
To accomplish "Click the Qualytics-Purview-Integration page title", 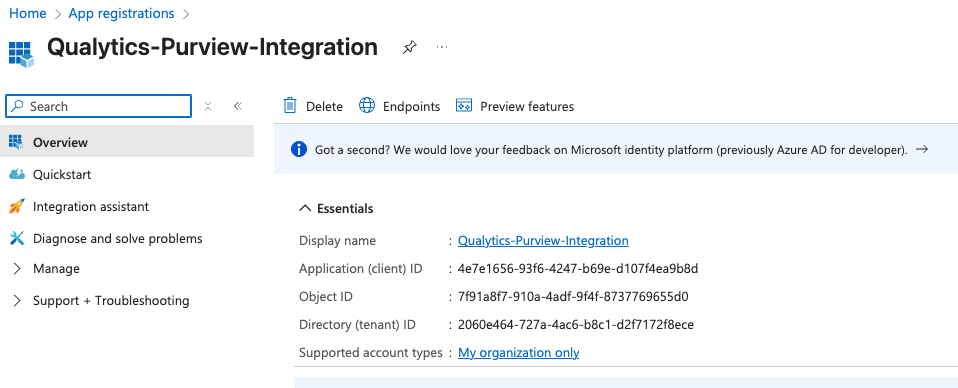I will tap(212, 47).
